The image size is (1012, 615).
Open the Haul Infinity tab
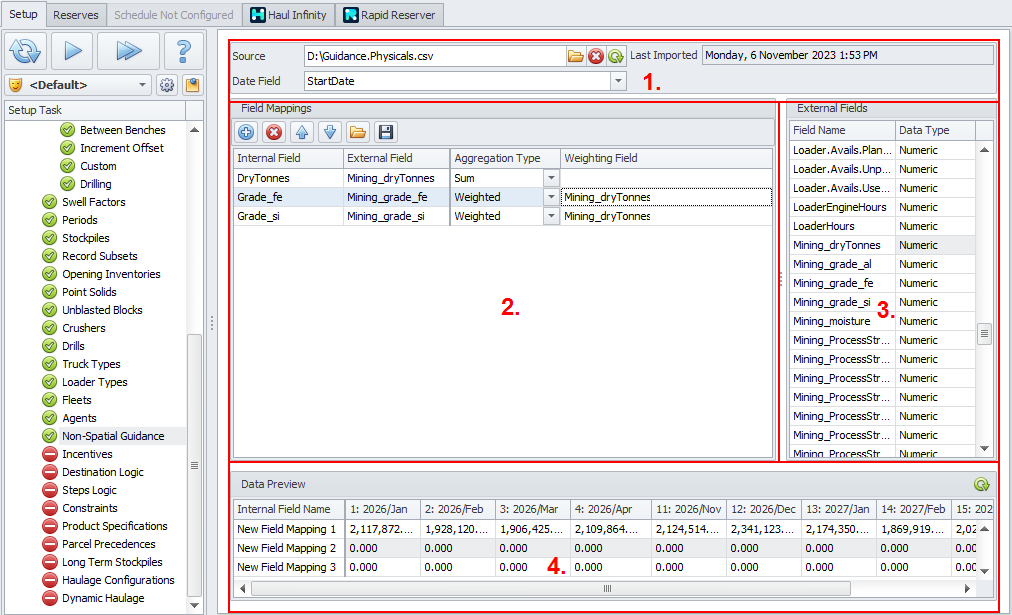click(x=288, y=15)
